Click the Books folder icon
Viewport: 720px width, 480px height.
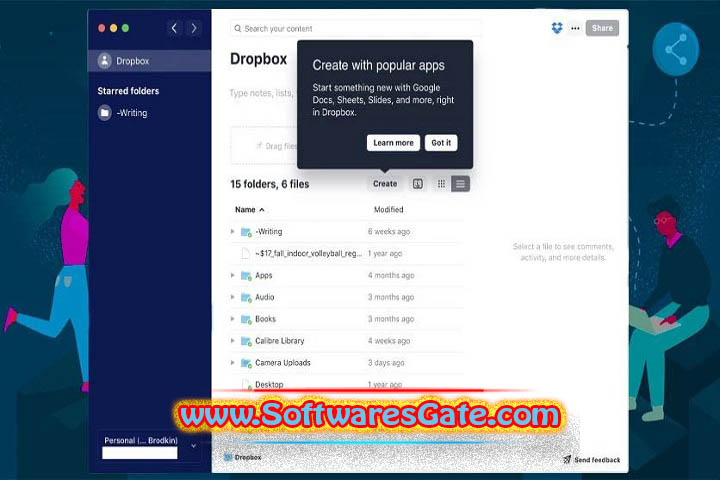coord(246,319)
